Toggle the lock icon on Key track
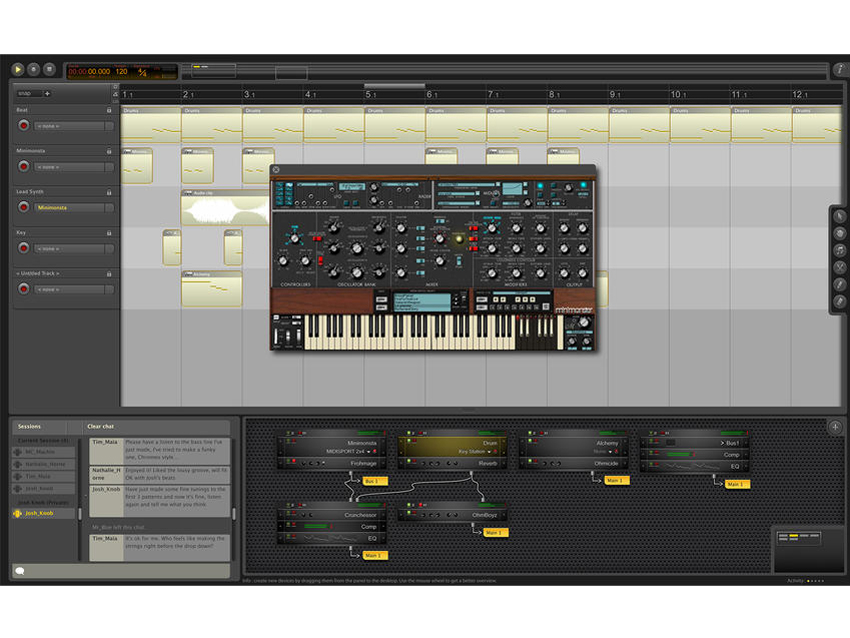The width and height of the screenshot is (850, 638). 109,233
